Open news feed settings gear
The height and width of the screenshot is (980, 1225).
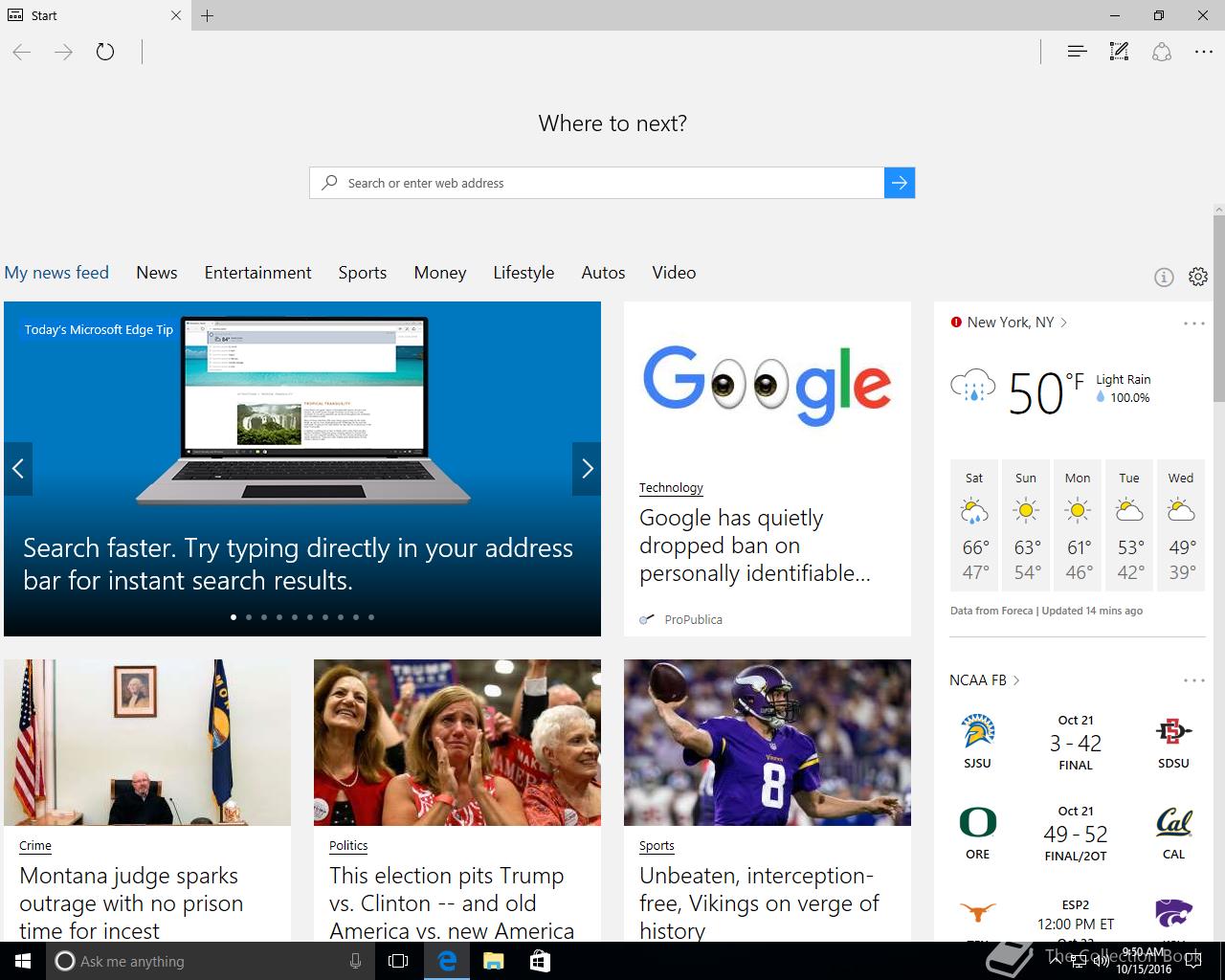1198,277
